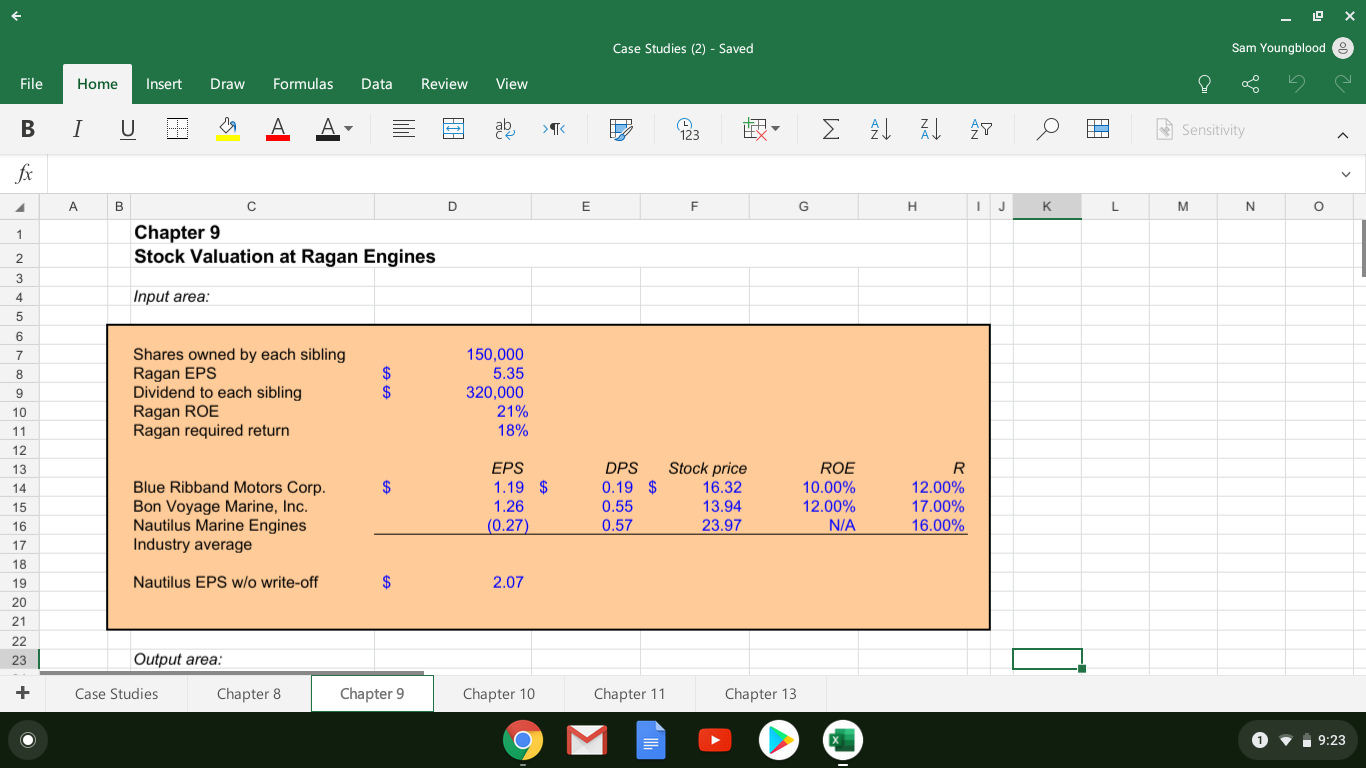Viewport: 1366px width, 768px height.
Task: Apply red font color
Action: pos(278,130)
